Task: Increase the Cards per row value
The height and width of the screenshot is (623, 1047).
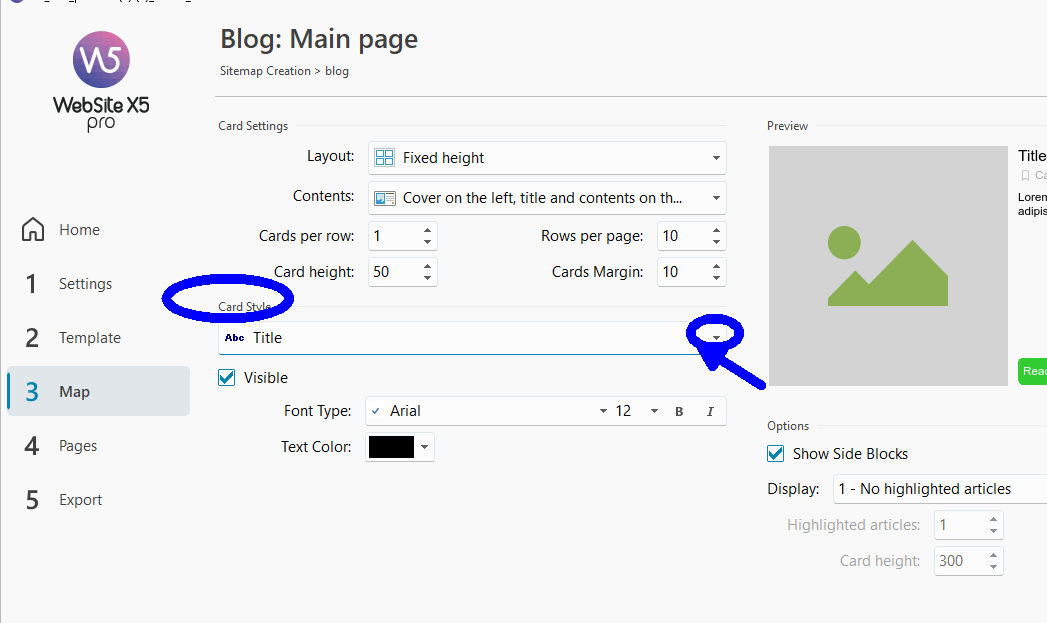Action: tap(428, 231)
